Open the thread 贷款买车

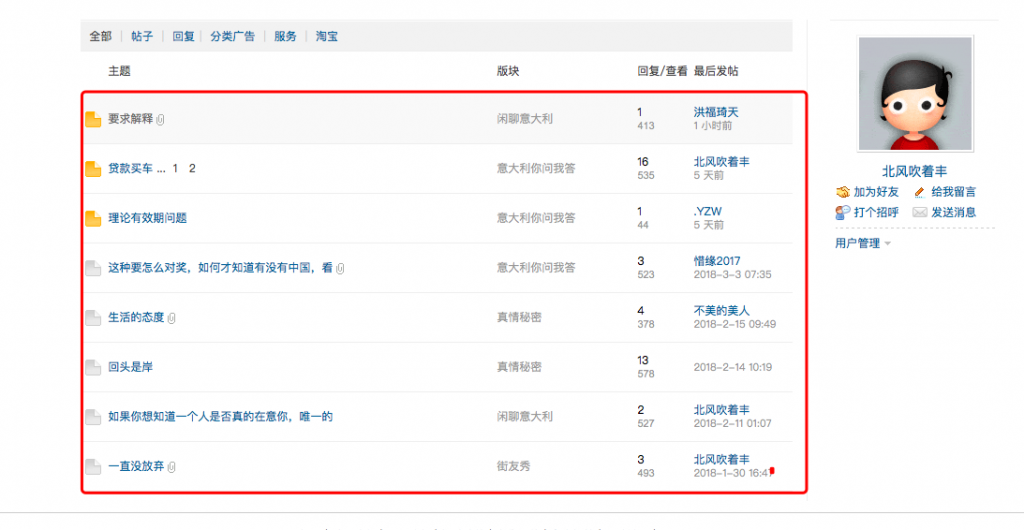[131, 168]
